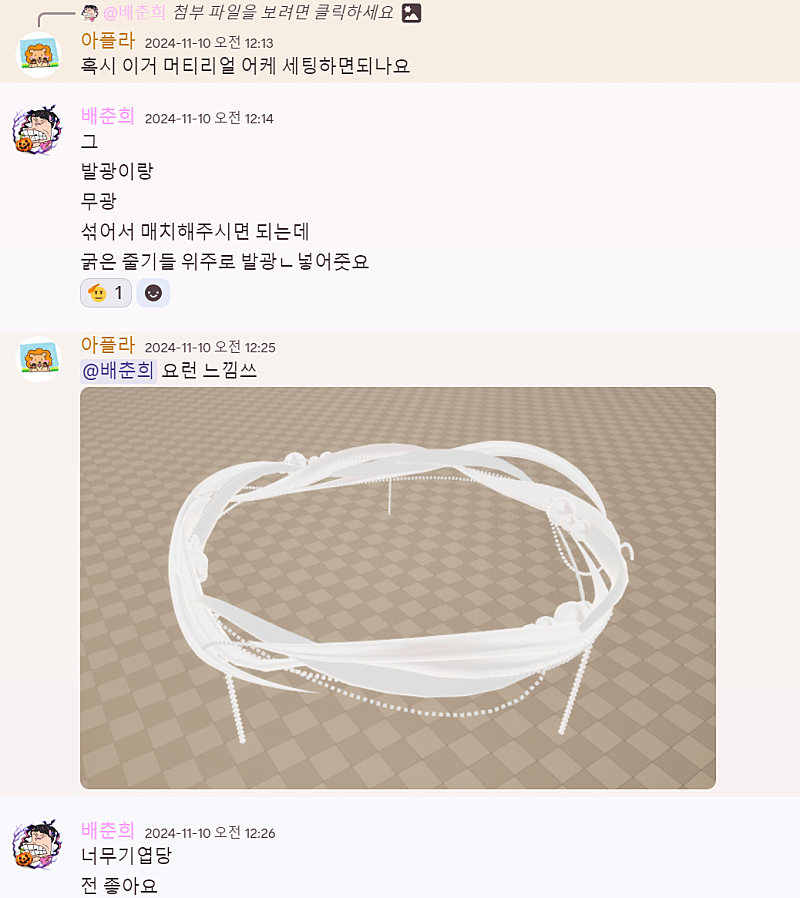Click the 오전 12:26 timestamp
The height and width of the screenshot is (898, 800).
pyautogui.click(x=210, y=833)
